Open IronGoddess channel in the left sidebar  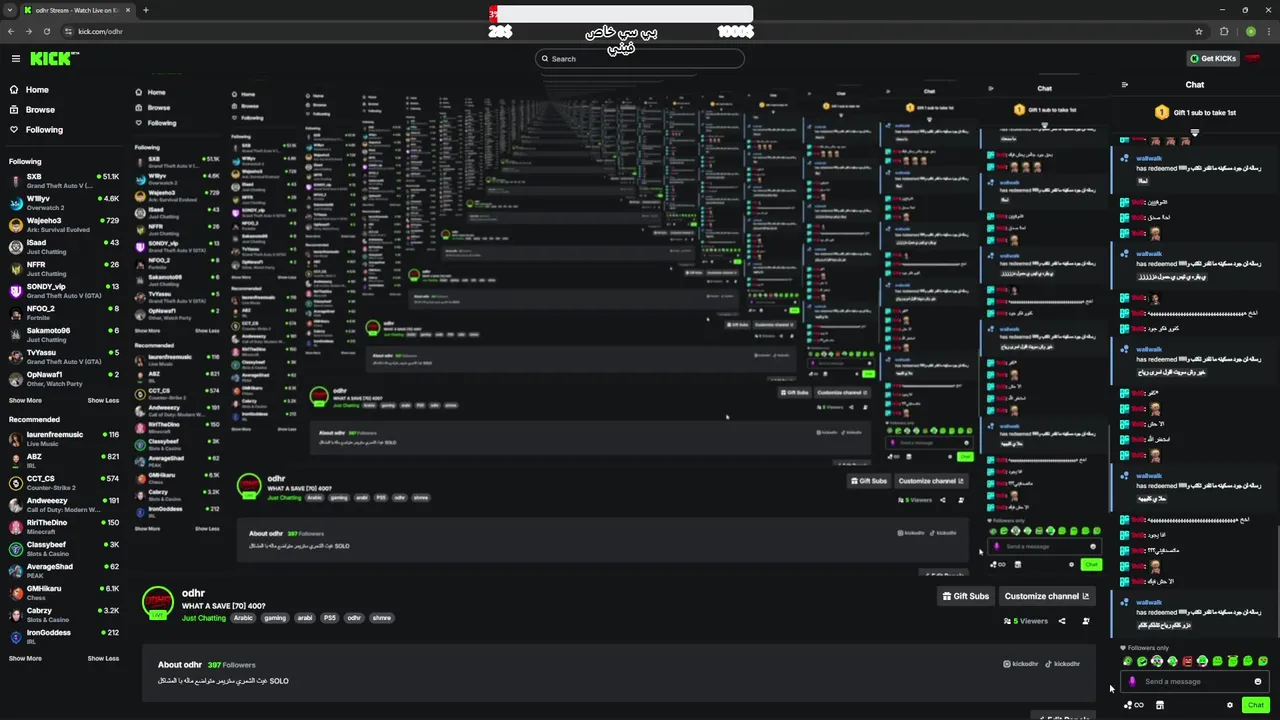coord(64,637)
